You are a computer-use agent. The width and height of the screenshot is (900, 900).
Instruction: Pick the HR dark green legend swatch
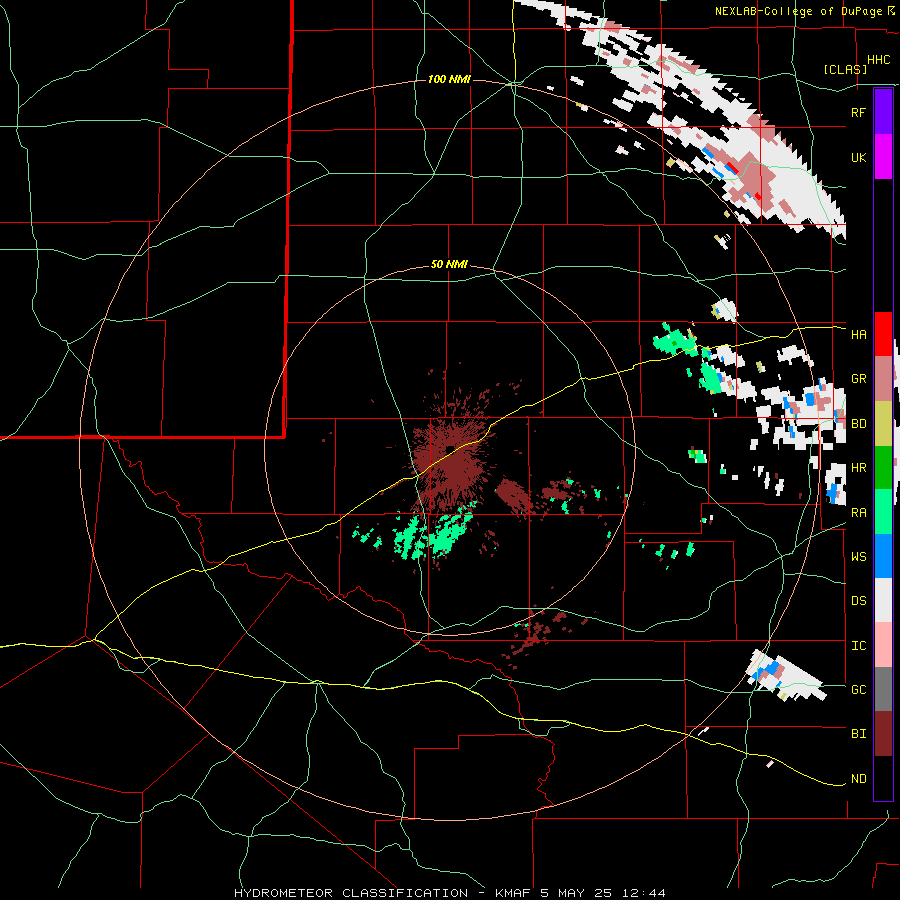point(883,468)
